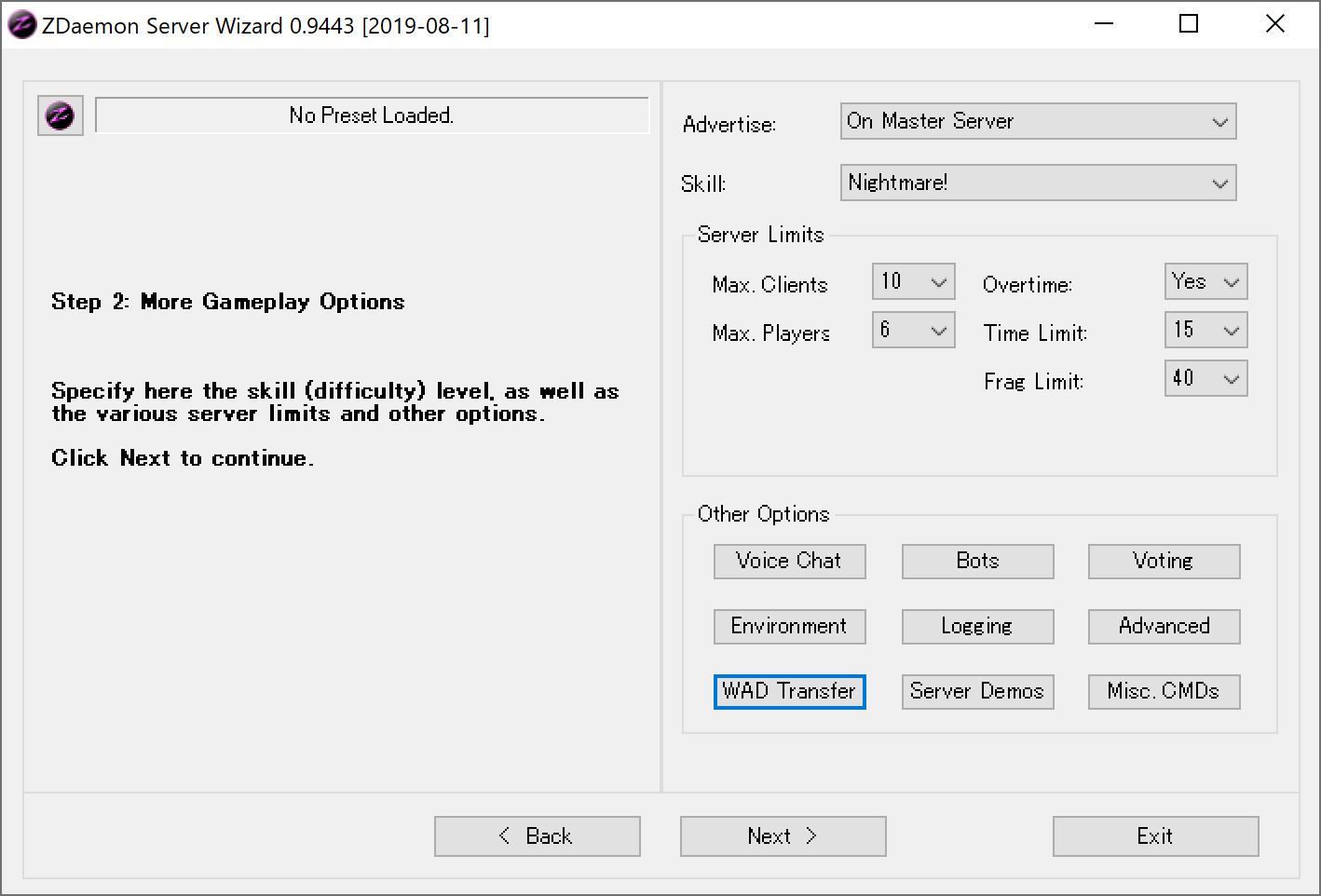Click the WAD Transfer button

pyautogui.click(x=789, y=692)
